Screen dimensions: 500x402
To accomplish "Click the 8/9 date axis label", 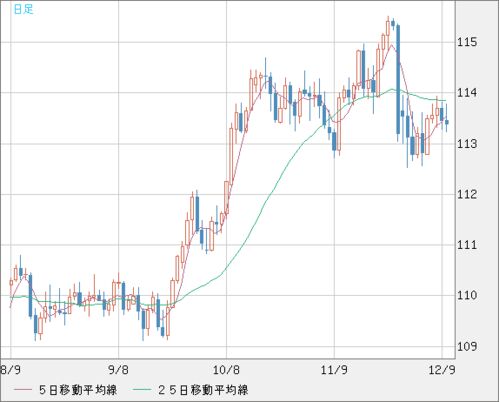I will point(8,370).
